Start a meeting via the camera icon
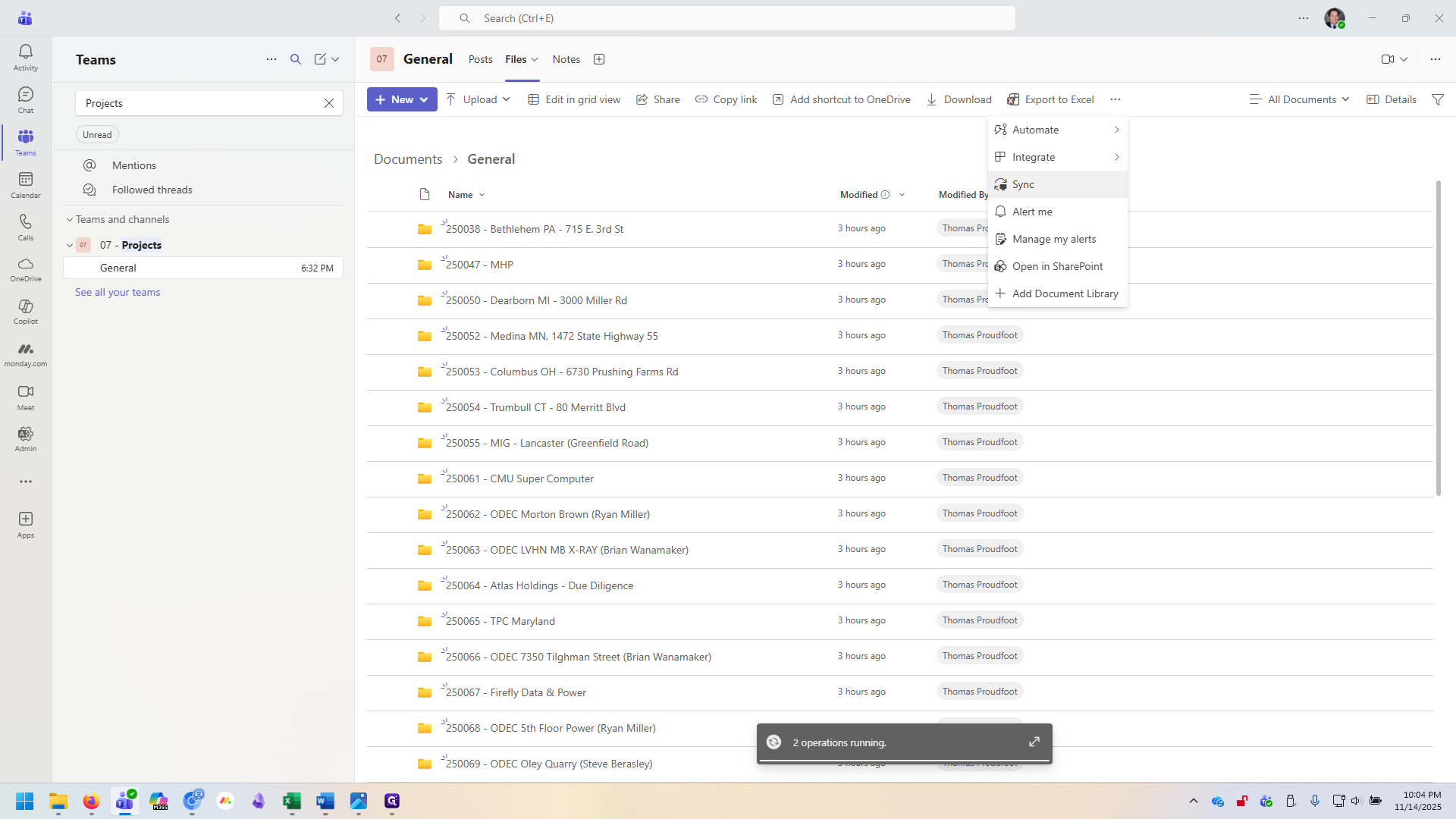 coord(1389,58)
